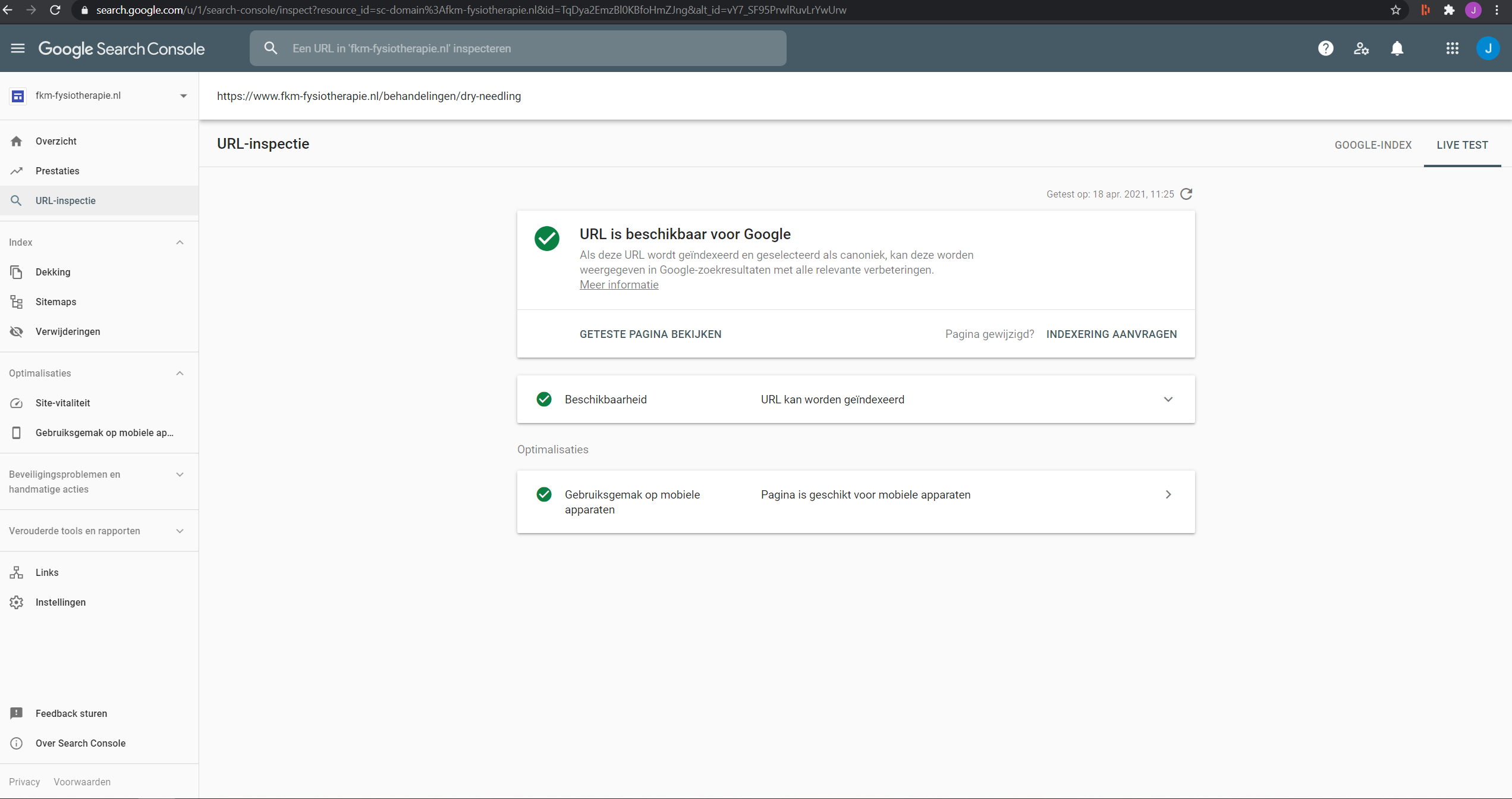The width and height of the screenshot is (1512, 799).
Task: Open browser extensions puzzle icon
Action: click(1449, 10)
